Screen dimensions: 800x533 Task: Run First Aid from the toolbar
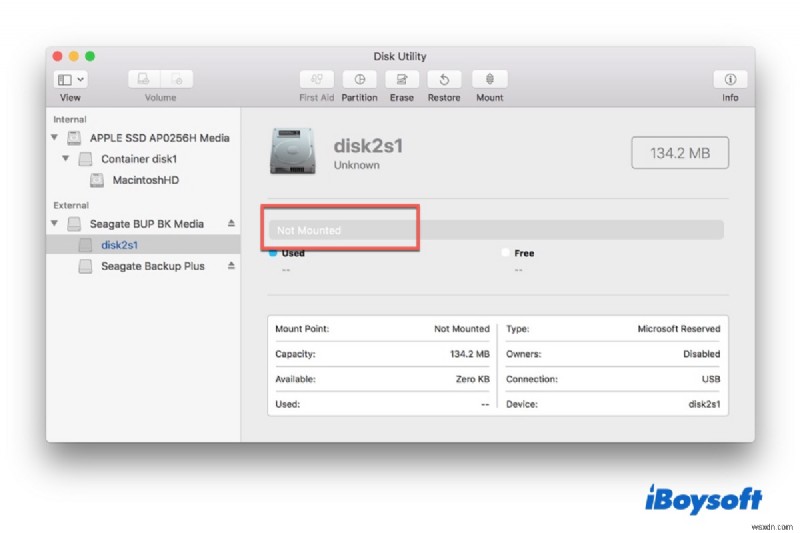point(316,80)
